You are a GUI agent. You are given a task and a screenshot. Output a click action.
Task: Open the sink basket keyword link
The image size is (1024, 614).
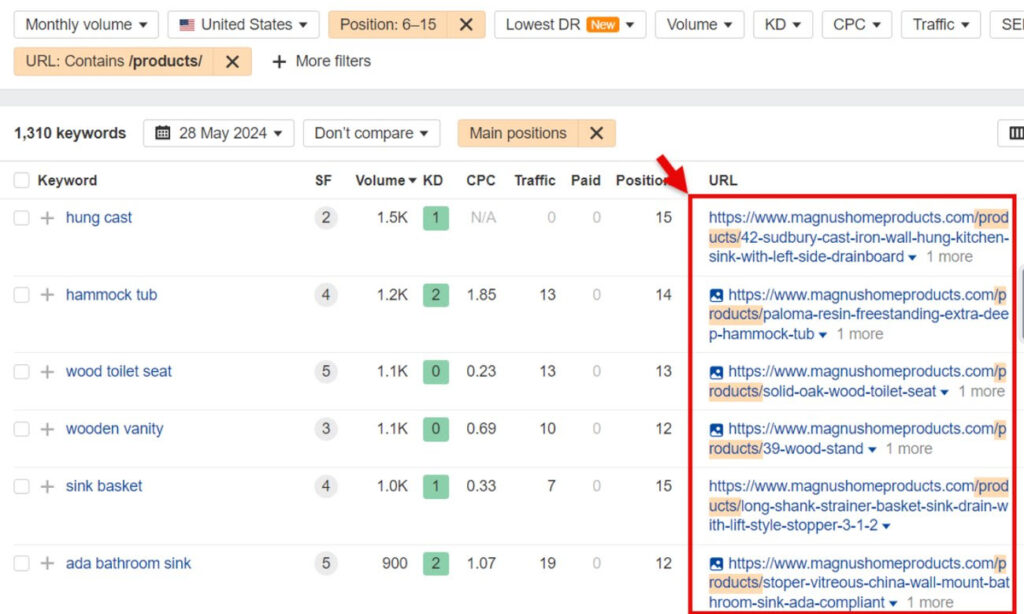[x=104, y=487]
